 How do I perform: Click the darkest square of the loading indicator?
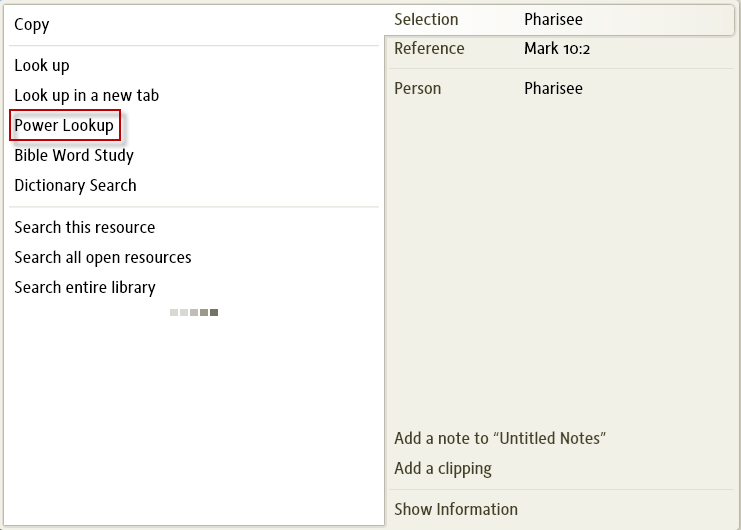tap(214, 313)
